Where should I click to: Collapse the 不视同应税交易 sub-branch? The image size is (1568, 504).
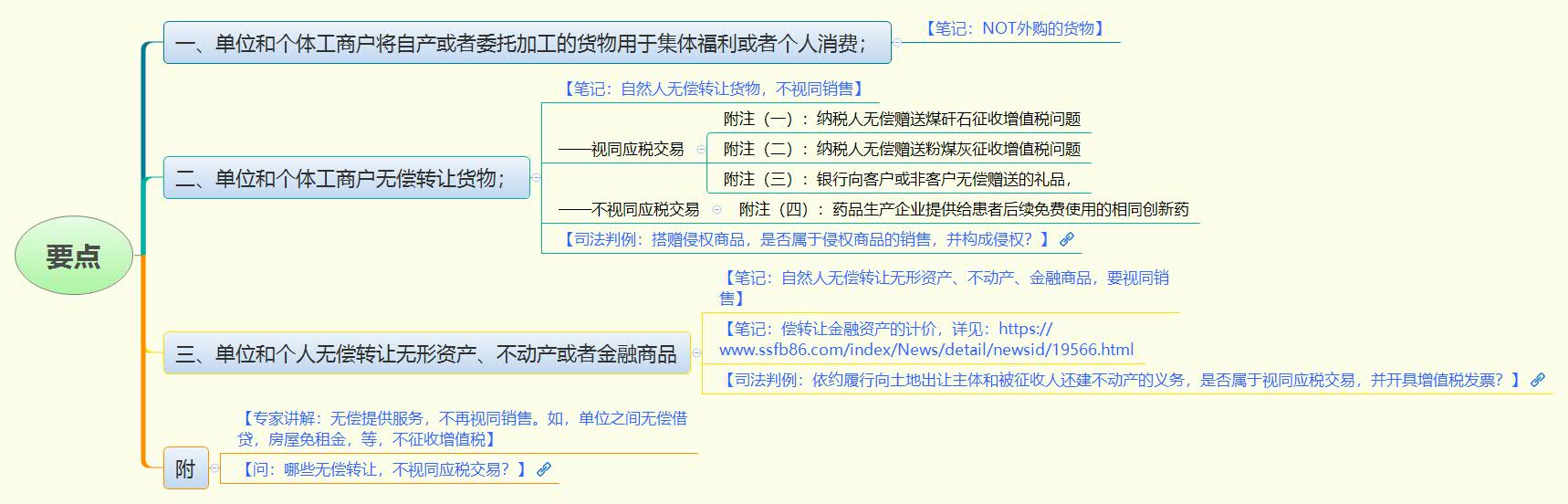716,209
